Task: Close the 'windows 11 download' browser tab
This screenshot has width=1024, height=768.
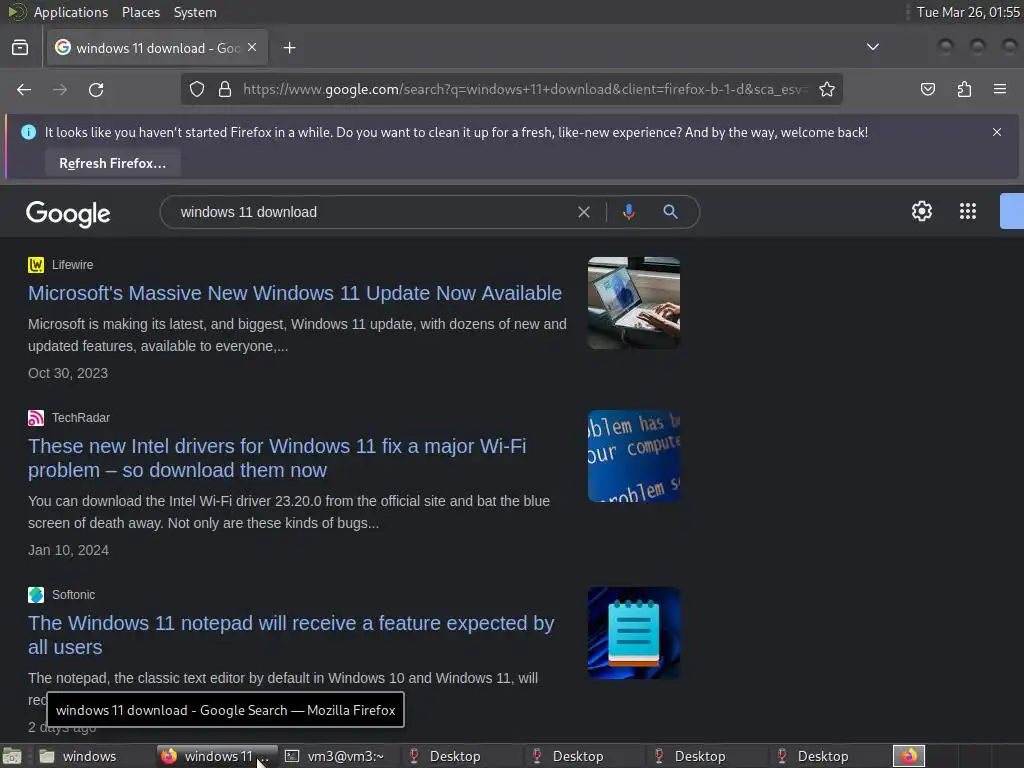Action: click(252, 48)
